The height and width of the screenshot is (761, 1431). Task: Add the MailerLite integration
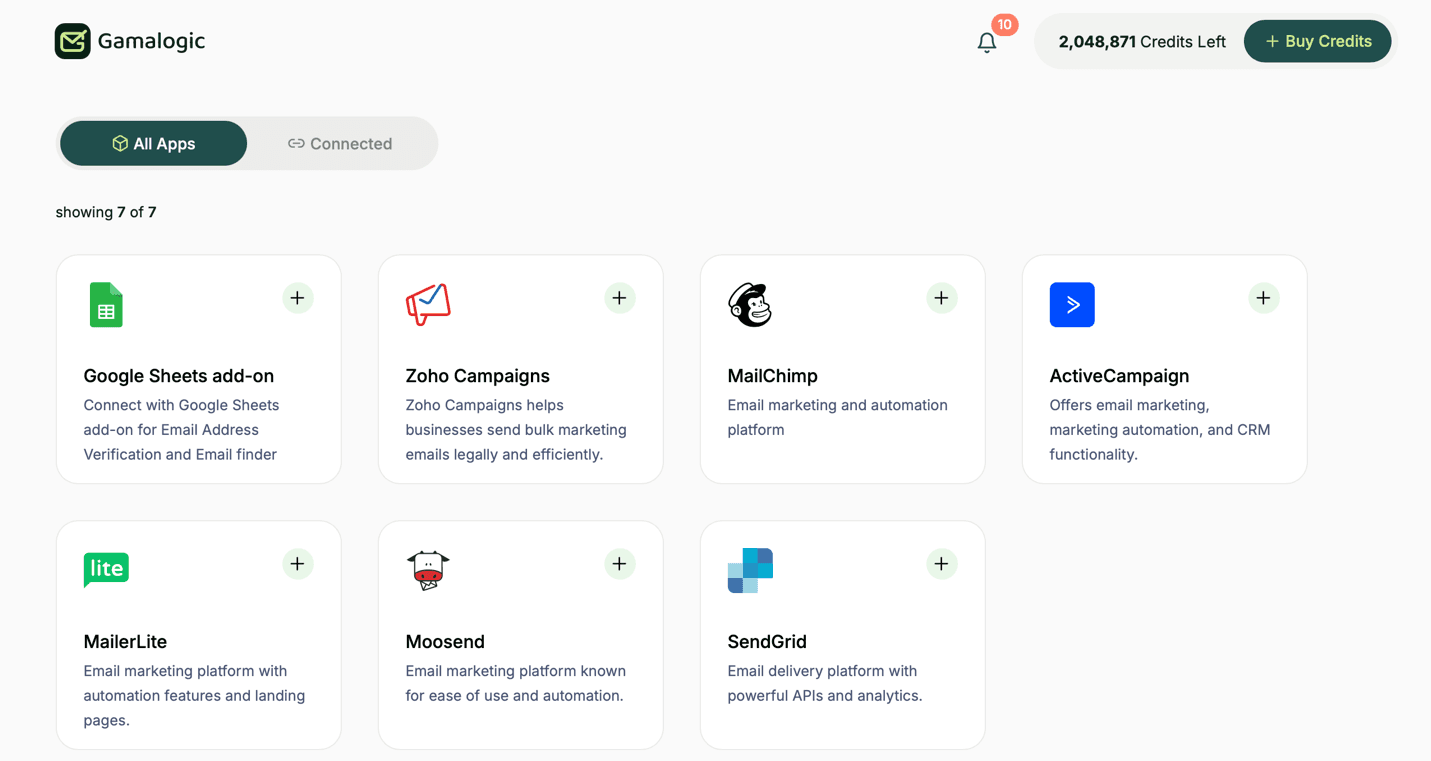[297, 564]
